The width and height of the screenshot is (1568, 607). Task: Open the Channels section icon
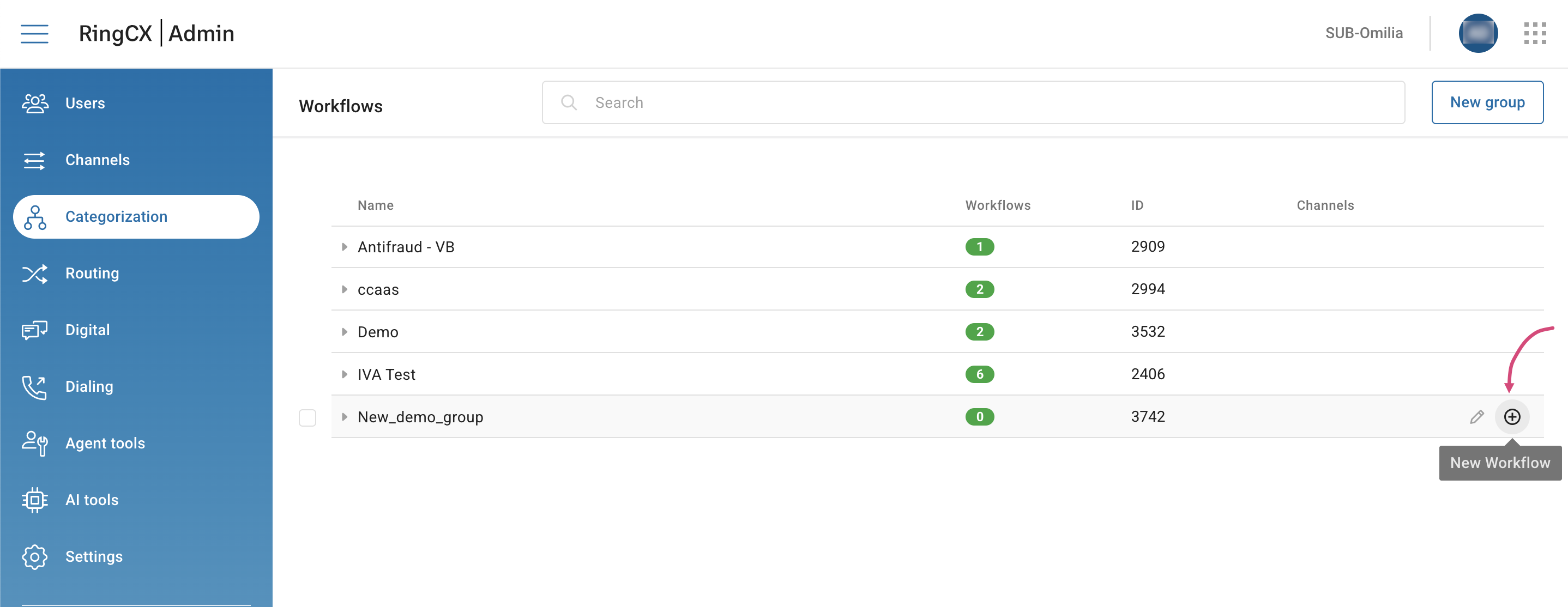click(x=35, y=160)
